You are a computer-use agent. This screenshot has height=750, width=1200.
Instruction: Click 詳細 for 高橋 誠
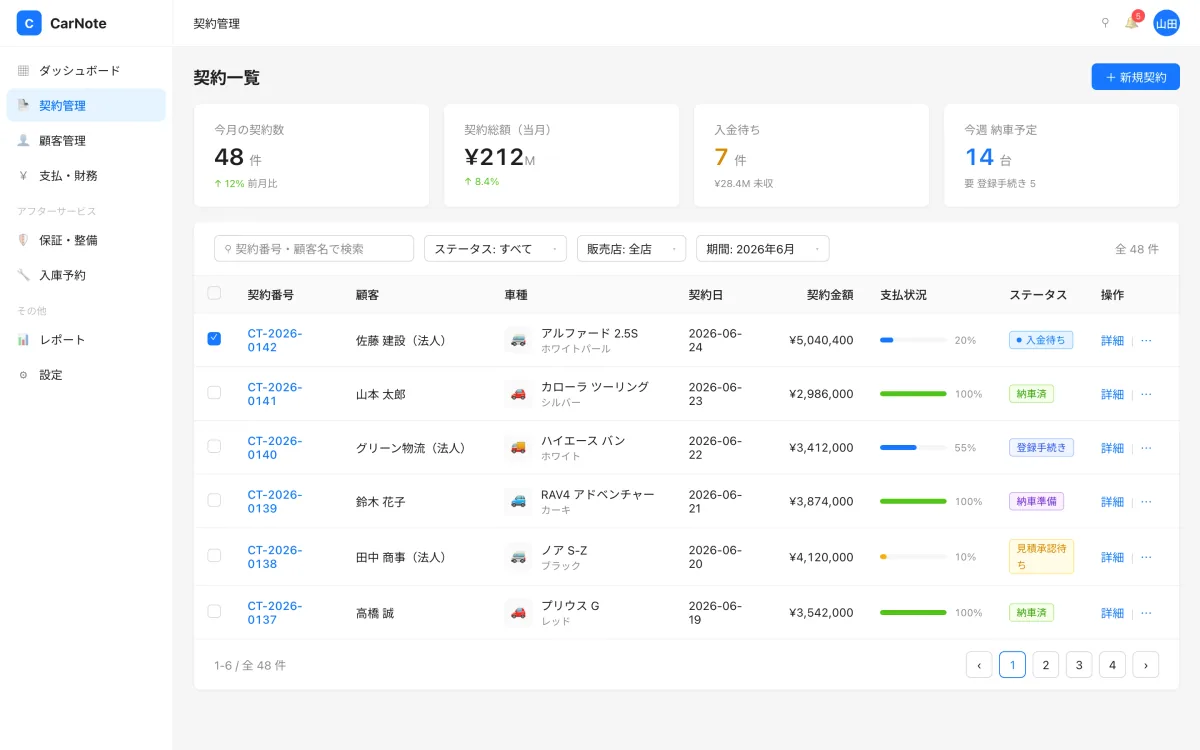pyautogui.click(x=1112, y=612)
